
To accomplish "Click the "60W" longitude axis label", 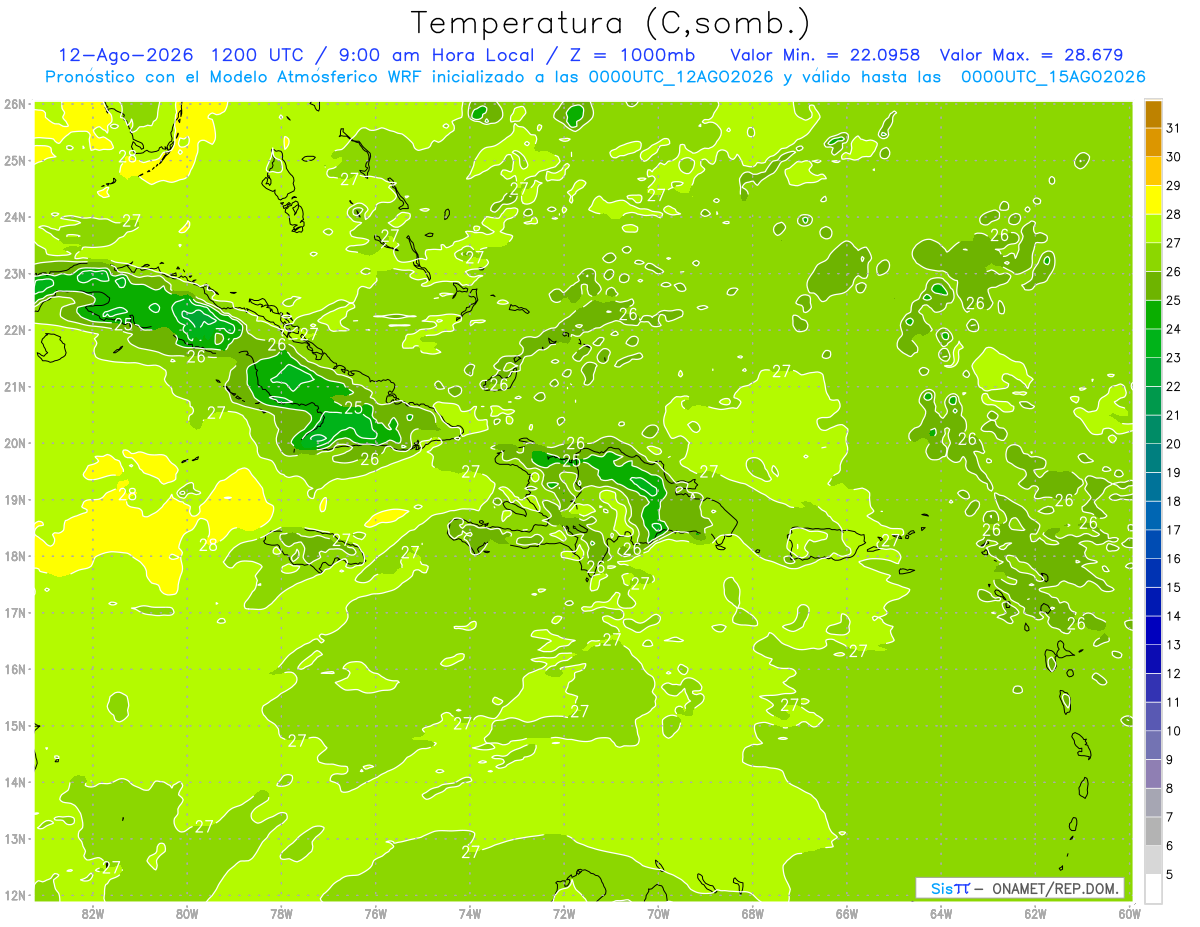I will tap(1130, 913).
